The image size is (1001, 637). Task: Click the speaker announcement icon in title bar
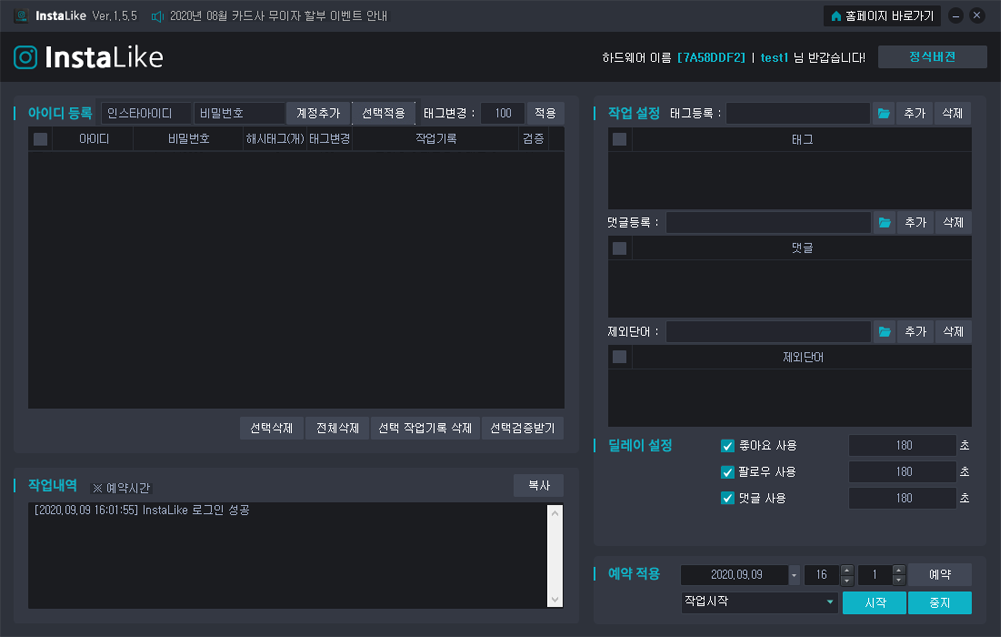click(x=157, y=16)
